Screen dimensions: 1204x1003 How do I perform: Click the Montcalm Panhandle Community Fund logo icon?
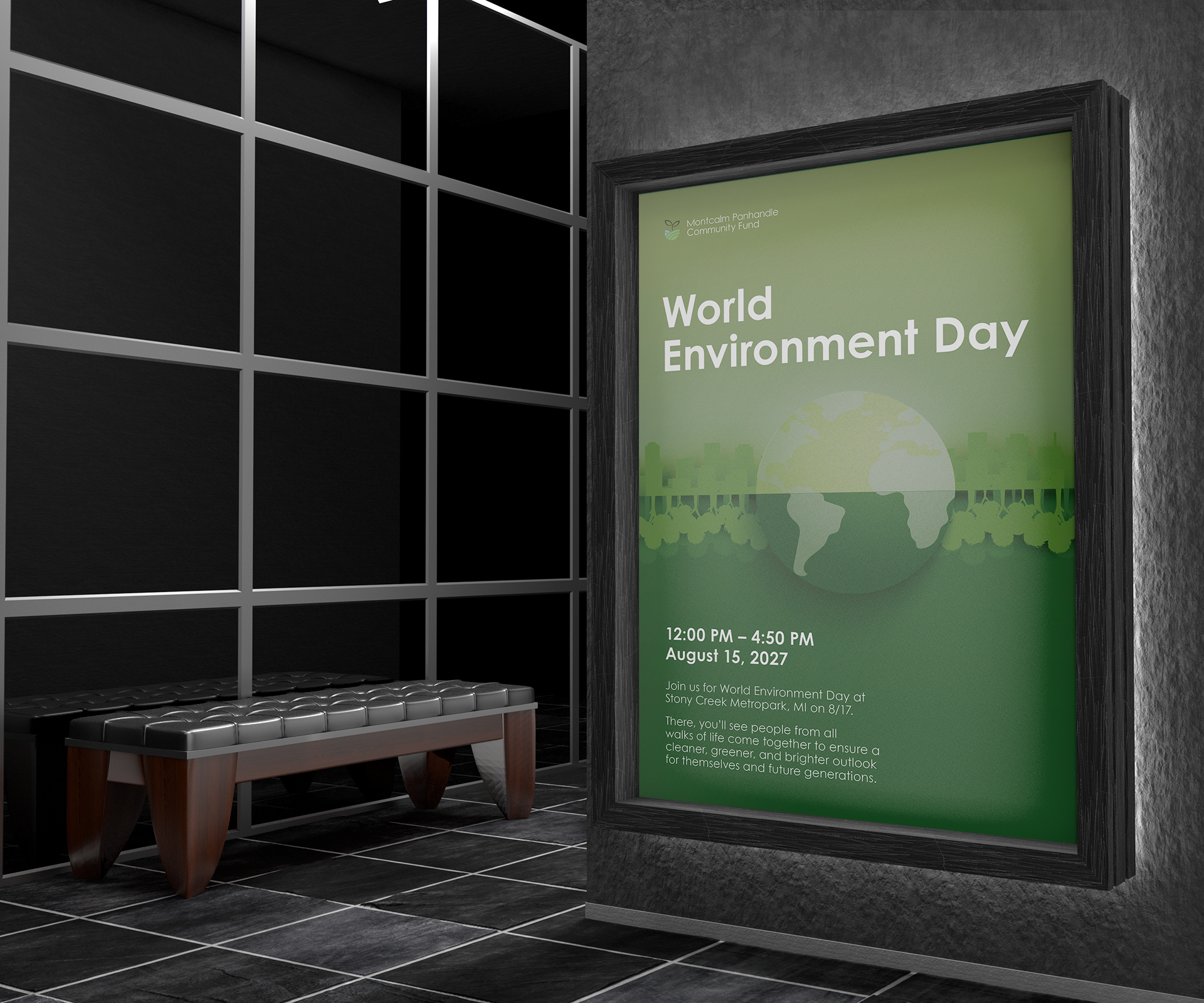coord(672,228)
